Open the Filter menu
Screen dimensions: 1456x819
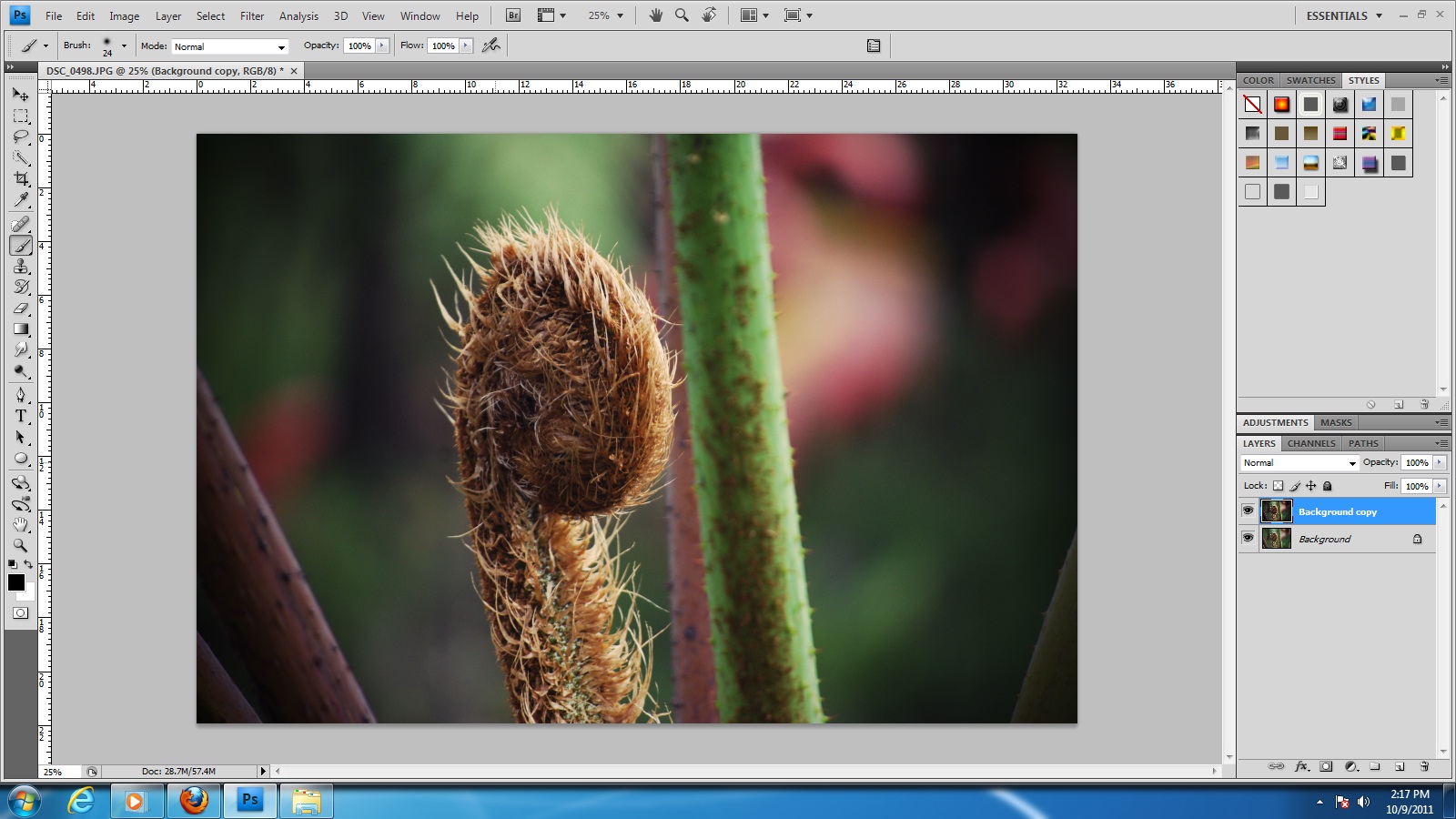(x=252, y=15)
